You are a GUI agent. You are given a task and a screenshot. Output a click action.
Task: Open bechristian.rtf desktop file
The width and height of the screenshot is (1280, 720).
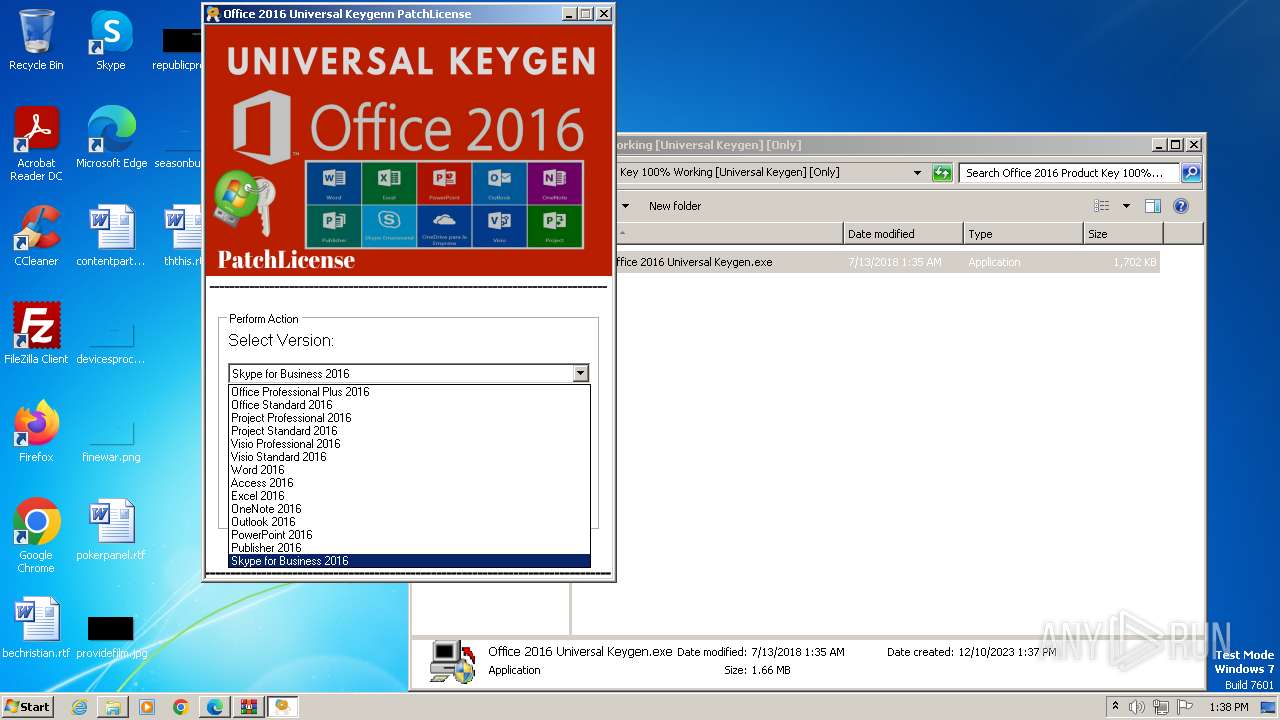coord(36,628)
